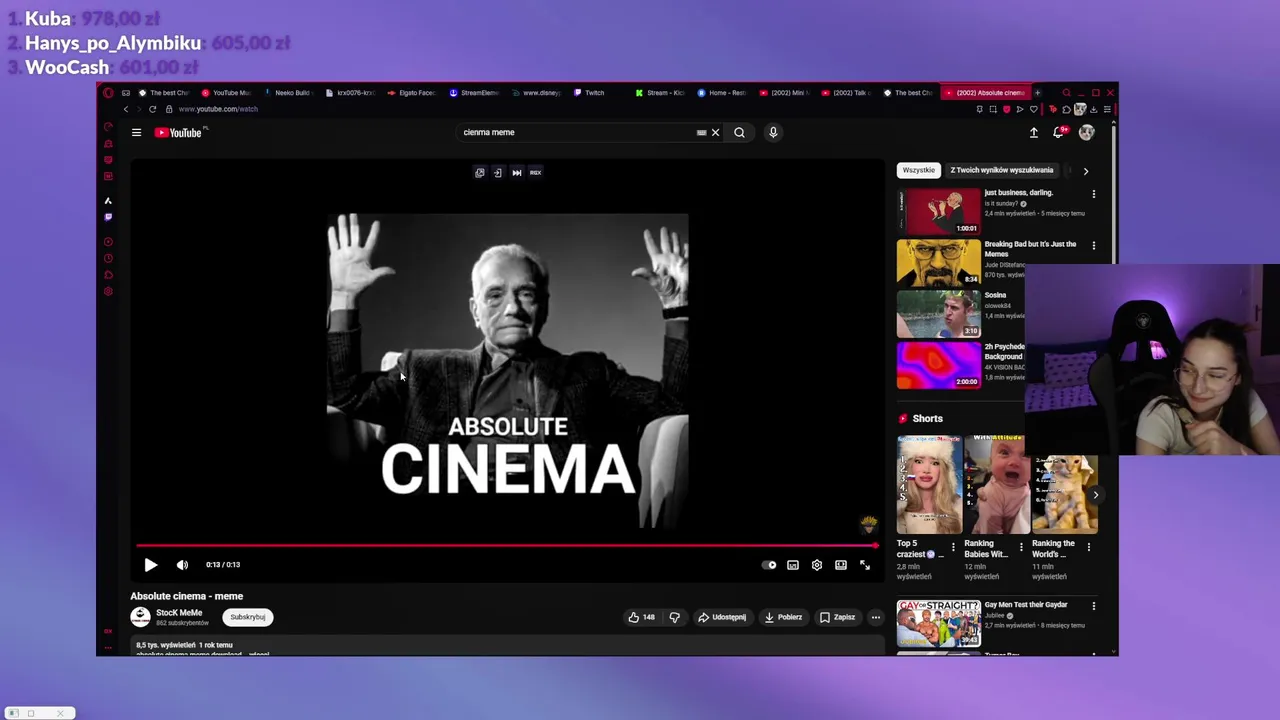Play the video again

(x=151, y=565)
